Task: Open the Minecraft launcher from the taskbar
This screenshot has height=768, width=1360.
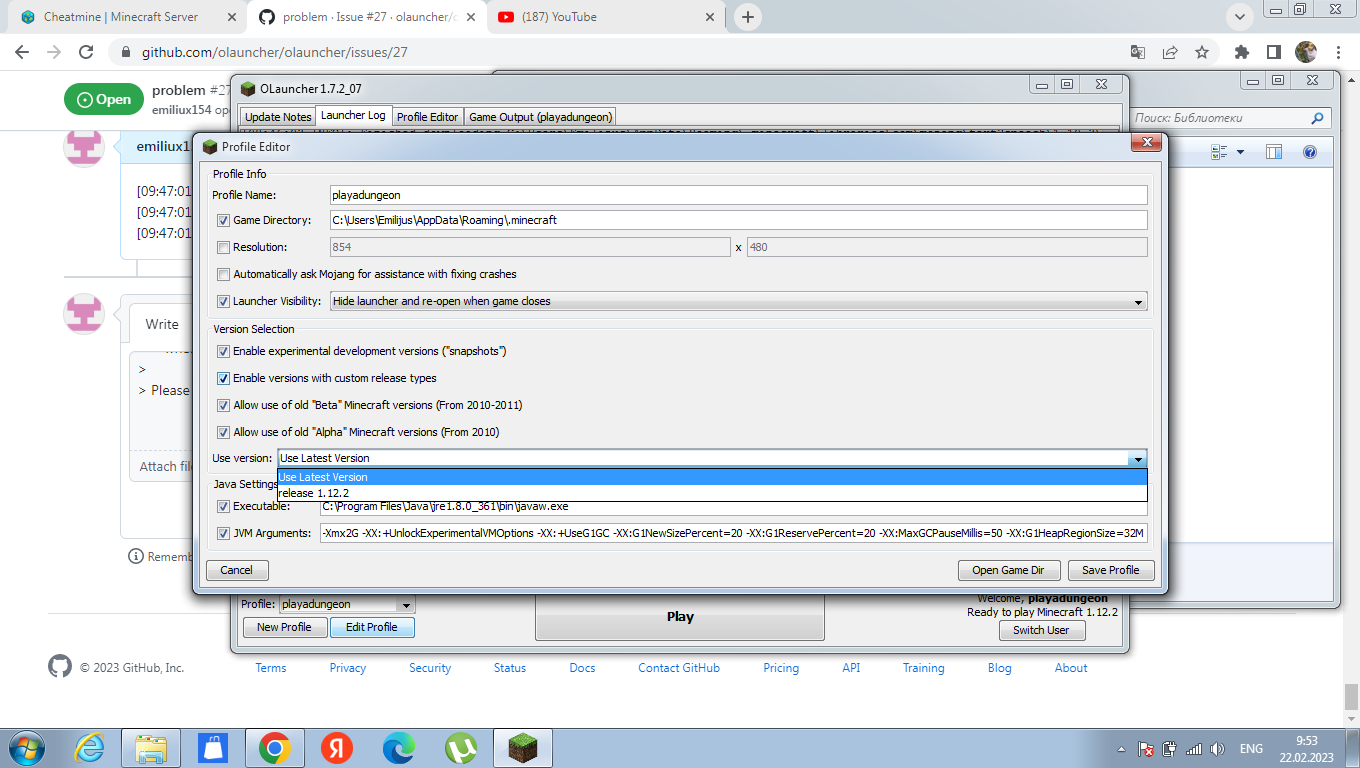Action: (x=522, y=747)
